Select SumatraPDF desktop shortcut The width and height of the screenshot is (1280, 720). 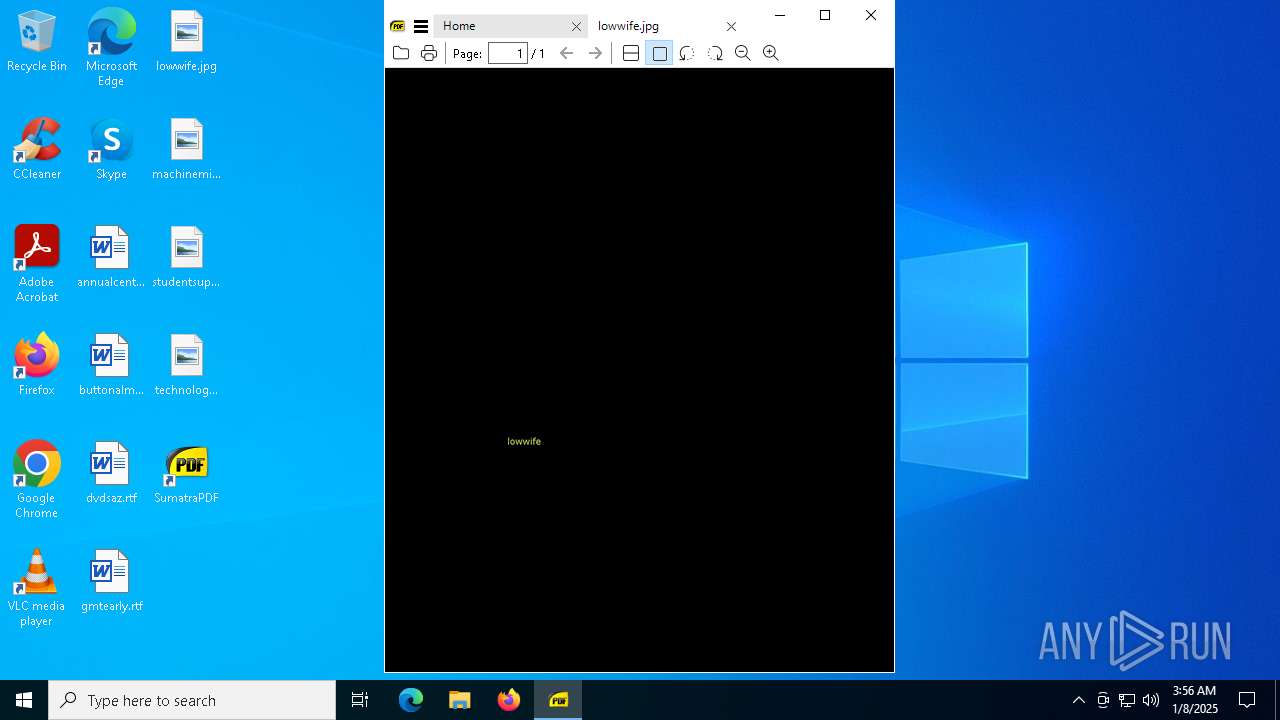186,474
